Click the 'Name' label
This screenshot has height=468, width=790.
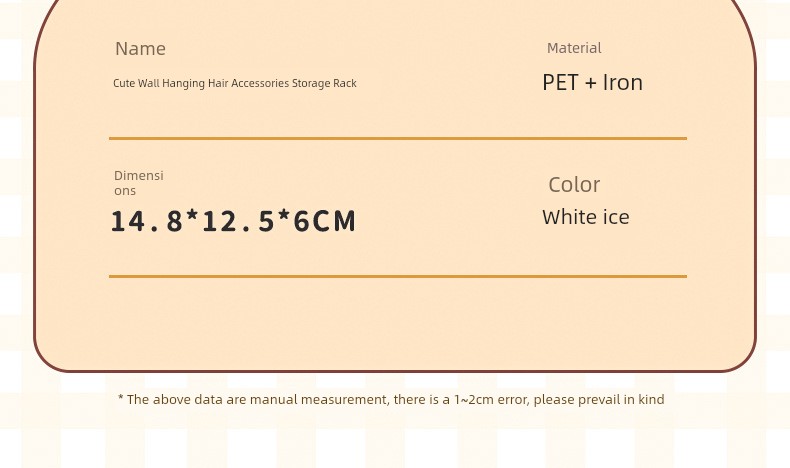point(140,49)
